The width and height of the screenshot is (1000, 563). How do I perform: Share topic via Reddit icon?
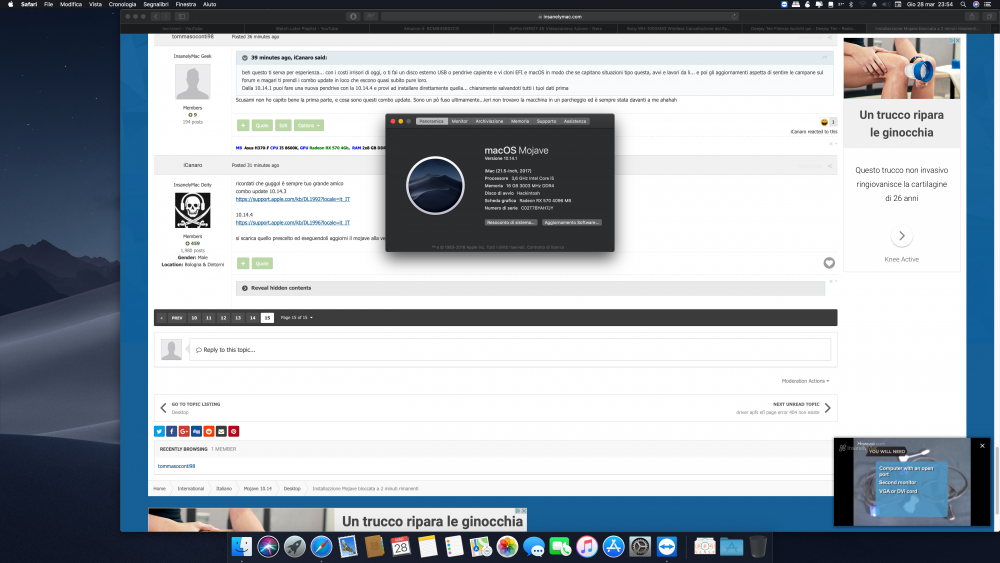pyautogui.click(x=209, y=432)
